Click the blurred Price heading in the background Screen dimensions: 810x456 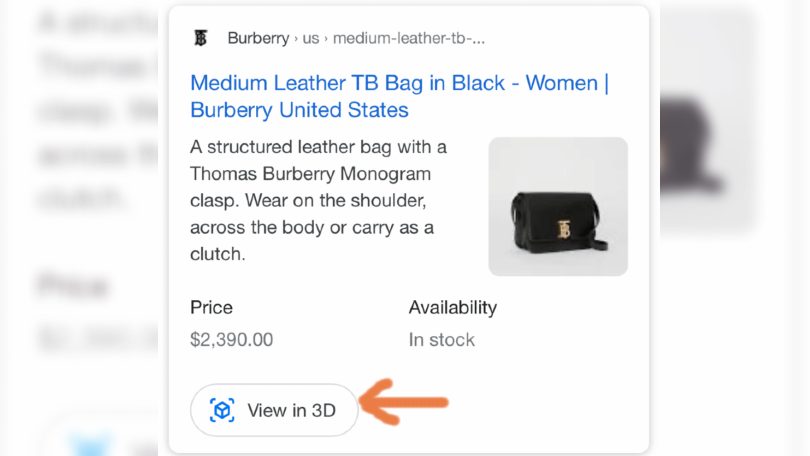click(x=72, y=288)
